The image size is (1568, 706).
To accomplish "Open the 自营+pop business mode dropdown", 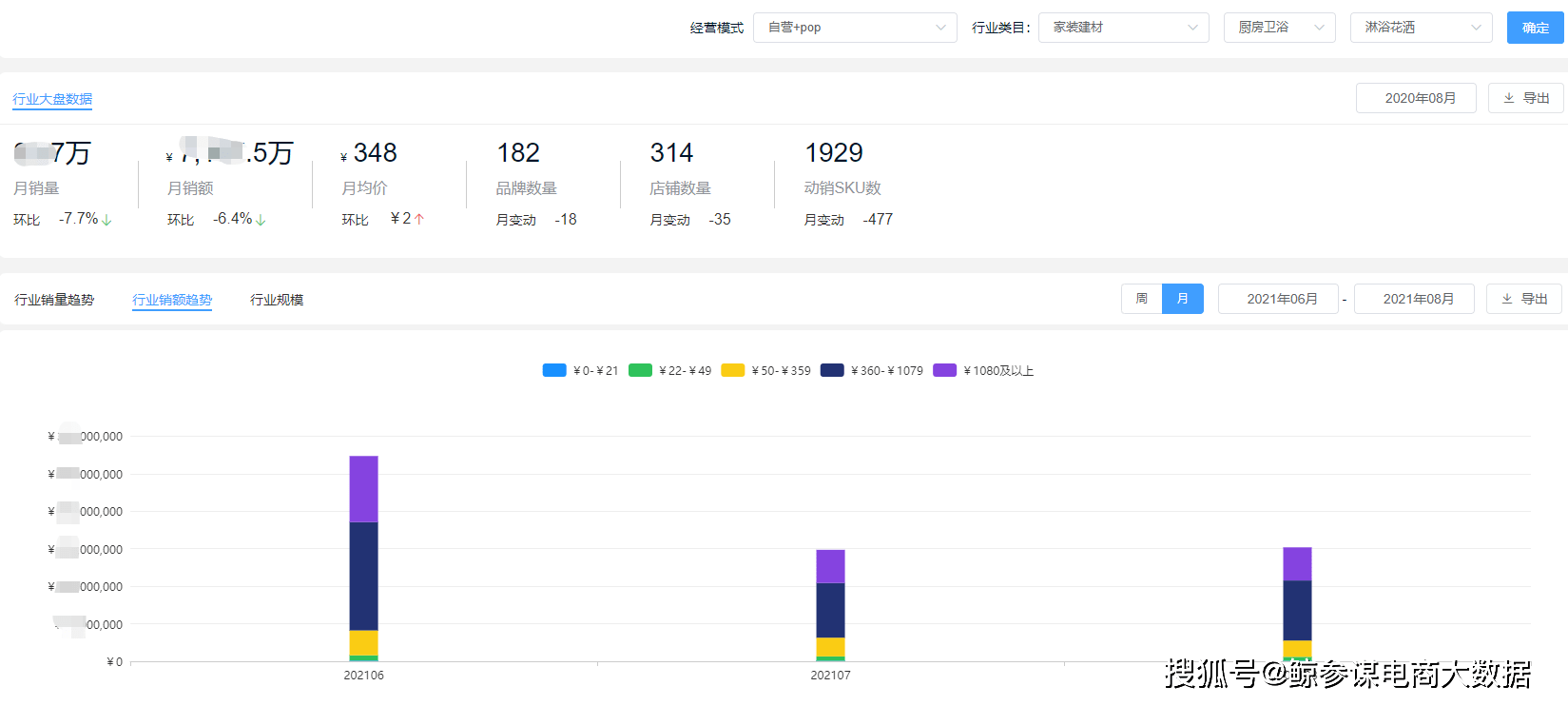I will point(855,28).
